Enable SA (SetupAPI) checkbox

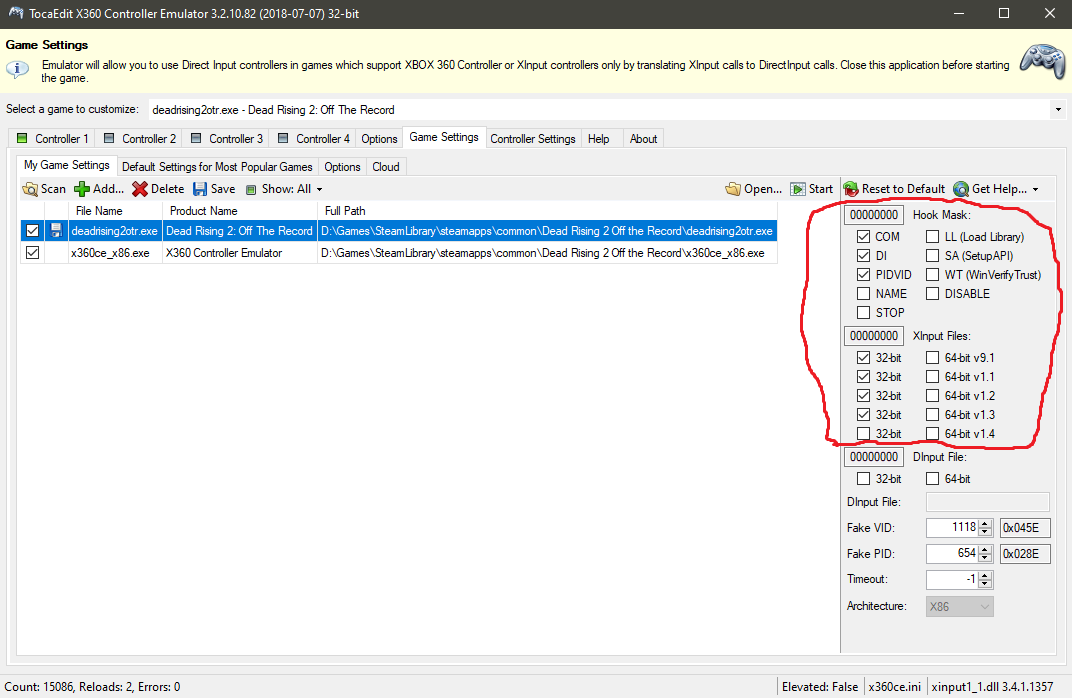point(933,256)
